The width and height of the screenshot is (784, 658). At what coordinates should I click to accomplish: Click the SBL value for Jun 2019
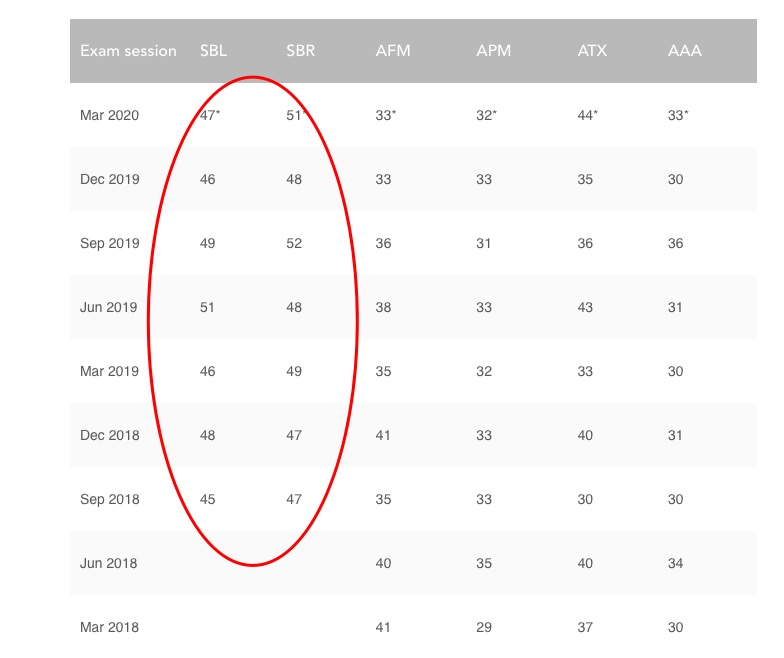(208, 308)
